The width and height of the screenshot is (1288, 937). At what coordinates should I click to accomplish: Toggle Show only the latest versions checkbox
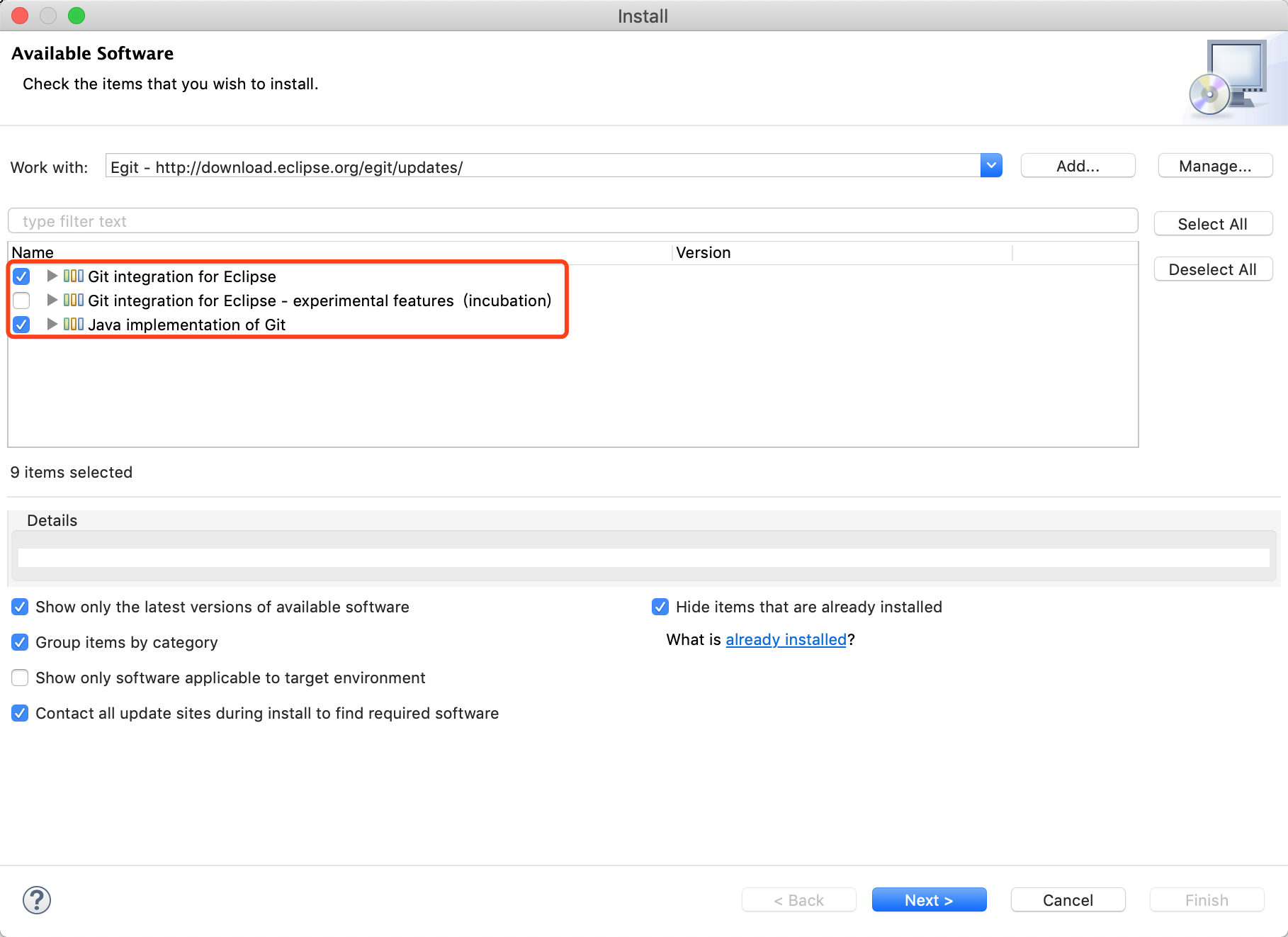20,607
